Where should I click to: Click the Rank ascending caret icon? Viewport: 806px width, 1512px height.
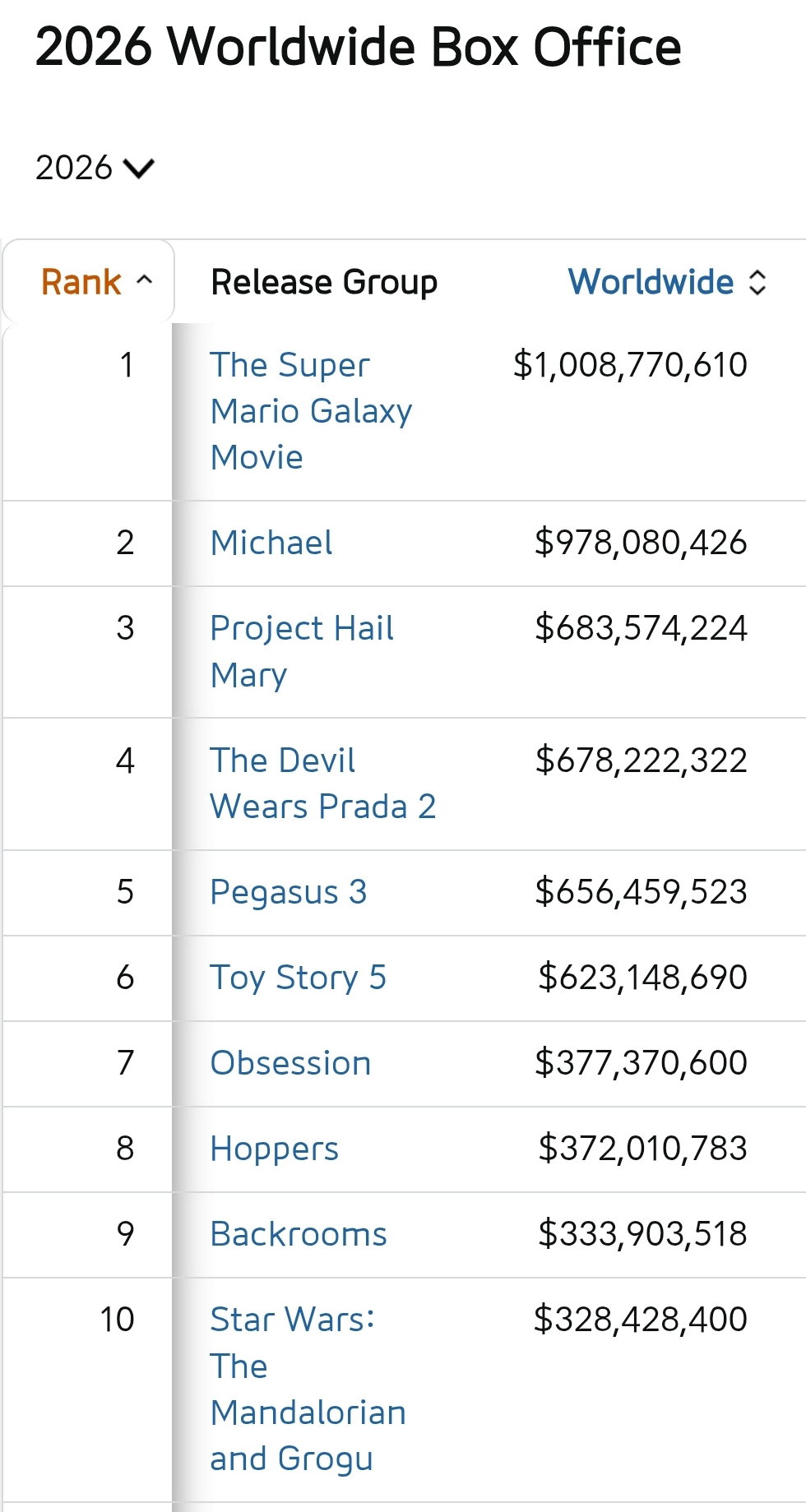click(x=144, y=280)
